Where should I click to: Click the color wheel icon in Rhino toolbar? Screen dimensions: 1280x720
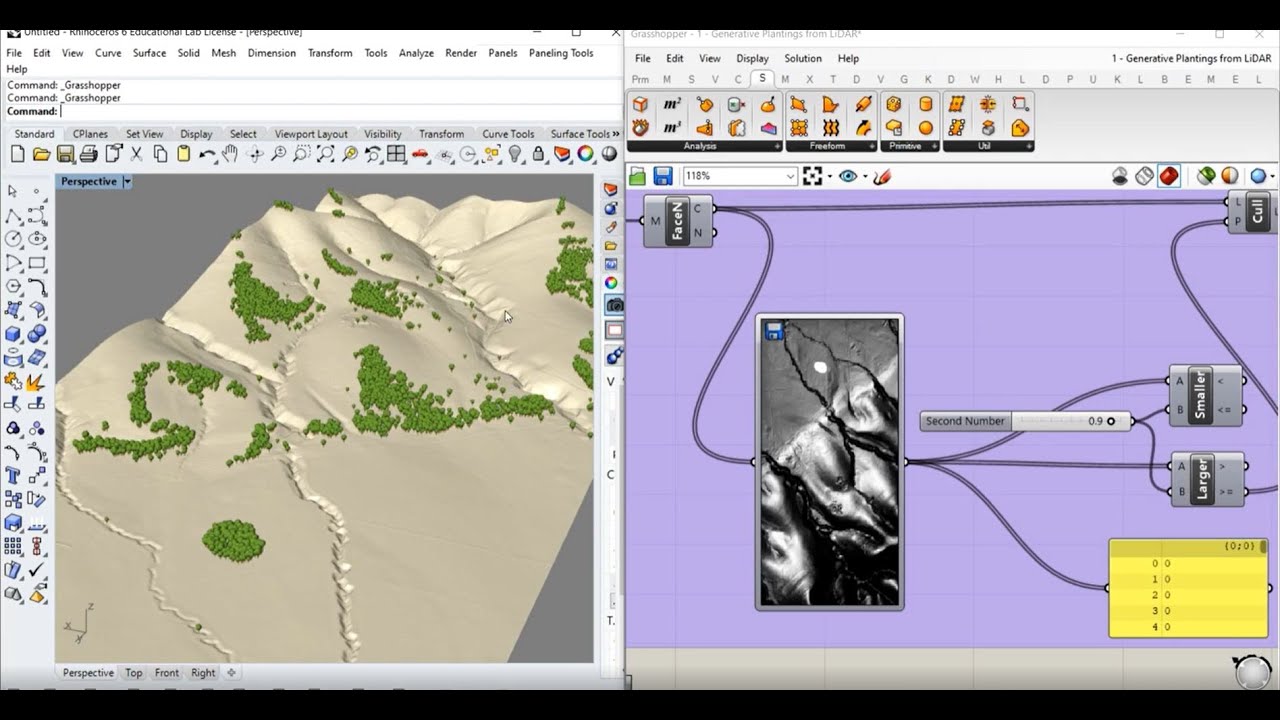pyautogui.click(x=585, y=154)
